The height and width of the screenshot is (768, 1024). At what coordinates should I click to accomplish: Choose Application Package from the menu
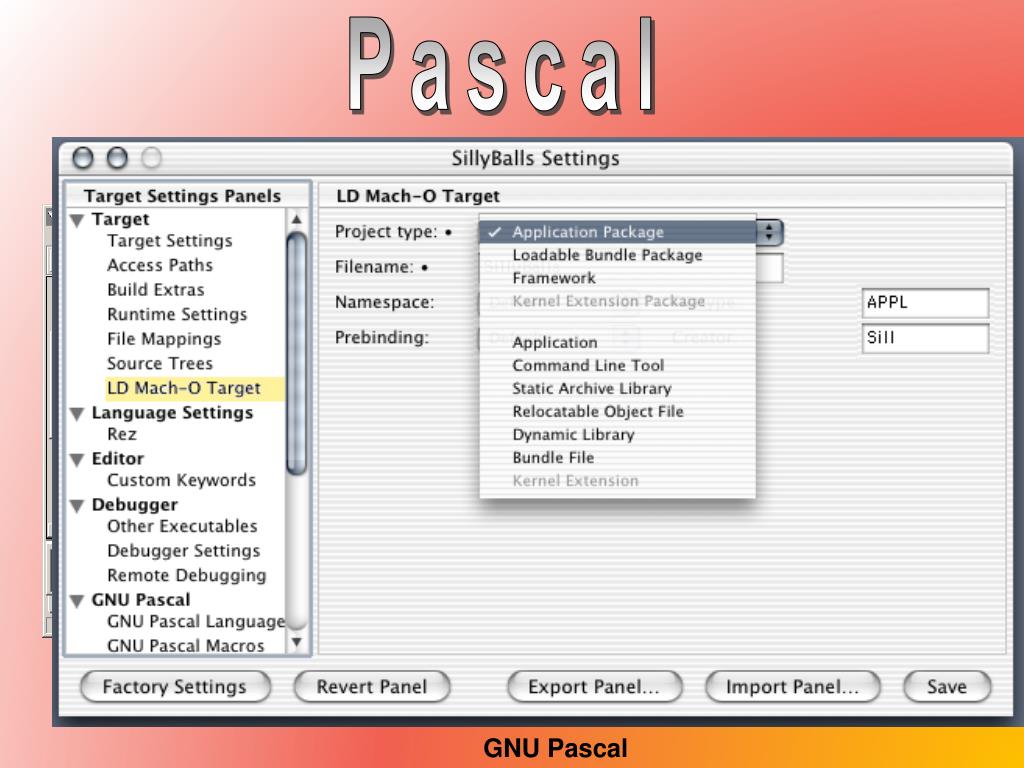(x=617, y=232)
